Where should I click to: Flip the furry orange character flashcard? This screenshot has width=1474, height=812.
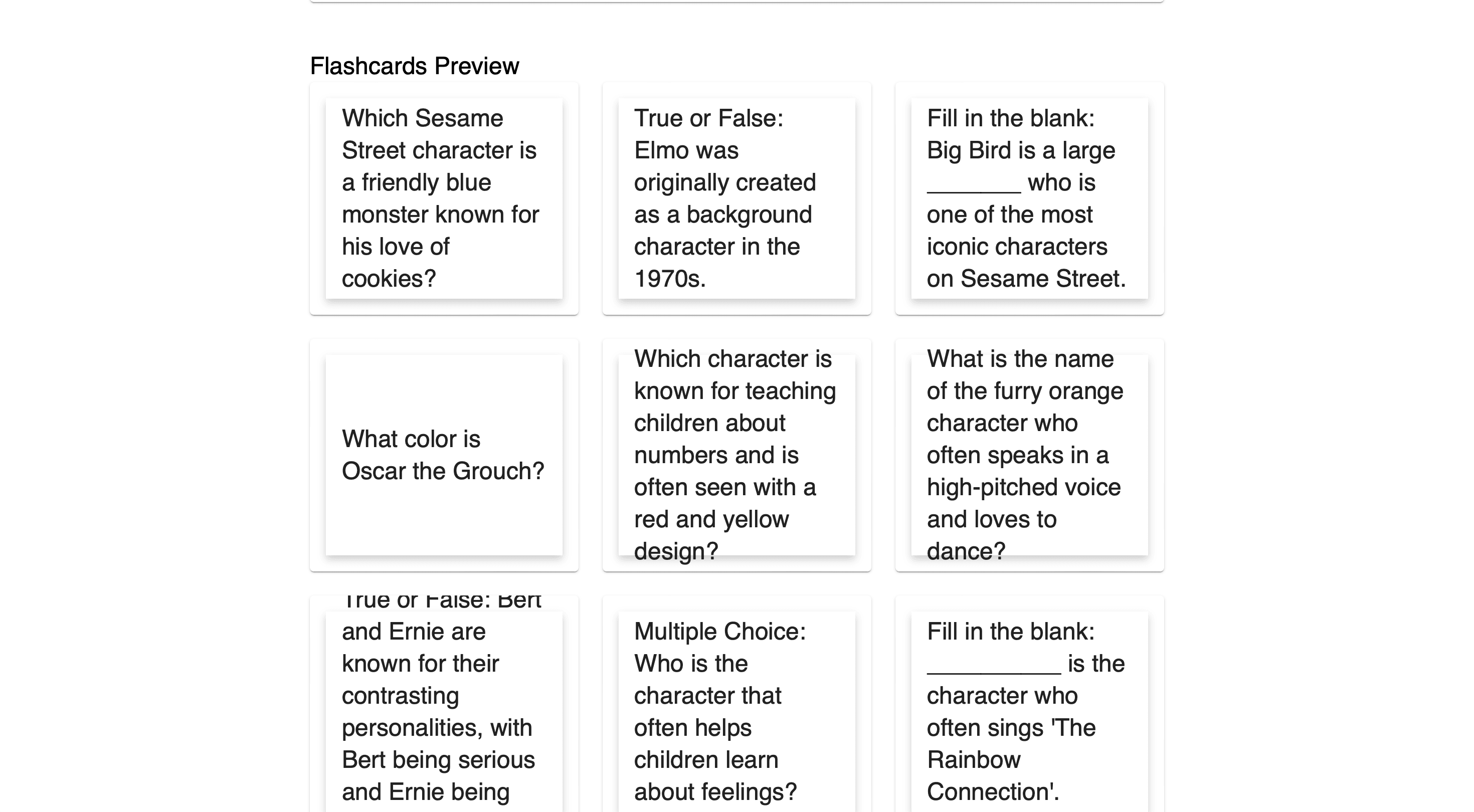[x=1029, y=455]
